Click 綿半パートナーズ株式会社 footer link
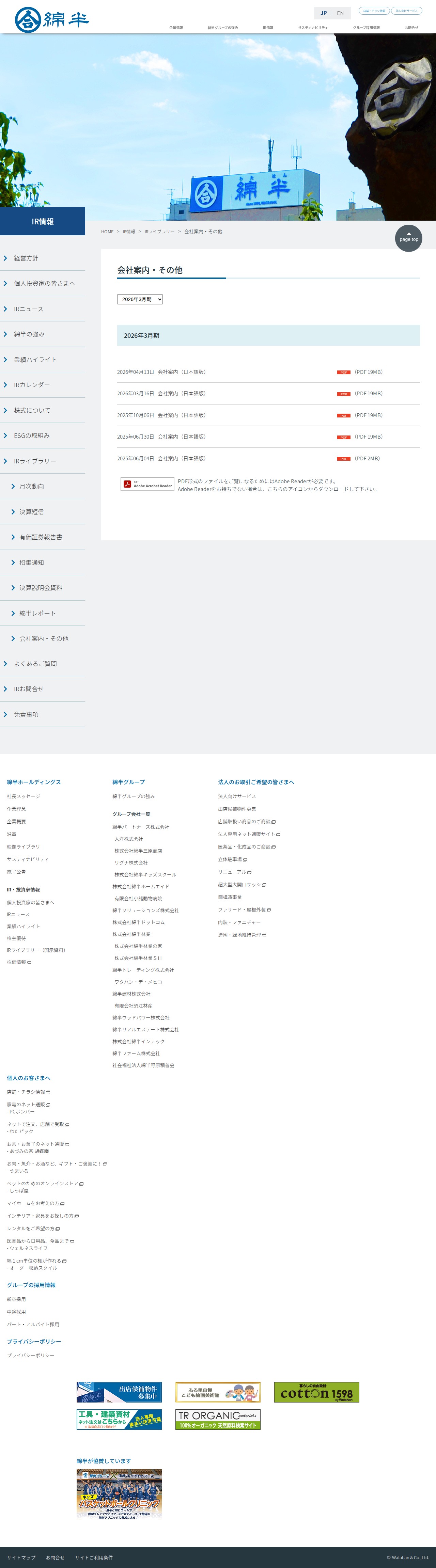Image resolution: width=436 pixels, height=1568 pixels. coord(141,827)
